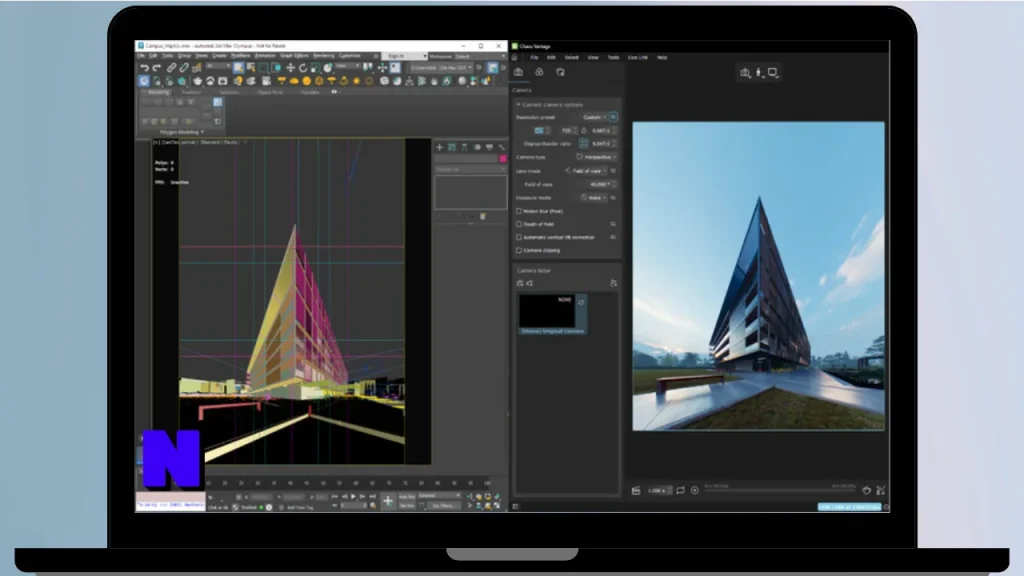Open the Vantage Help menu
Screen dimensions: 1024x576
pyautogui.click(x=662, y=57)
